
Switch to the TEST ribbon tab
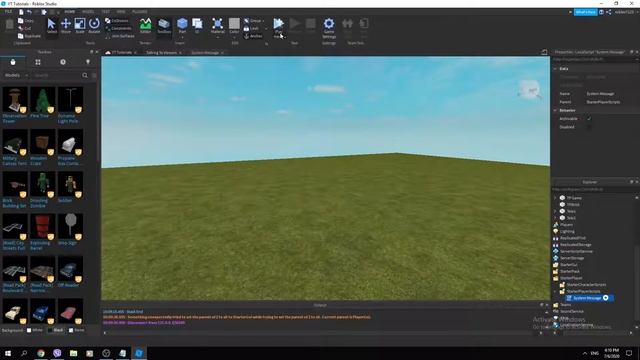(106, 12)
